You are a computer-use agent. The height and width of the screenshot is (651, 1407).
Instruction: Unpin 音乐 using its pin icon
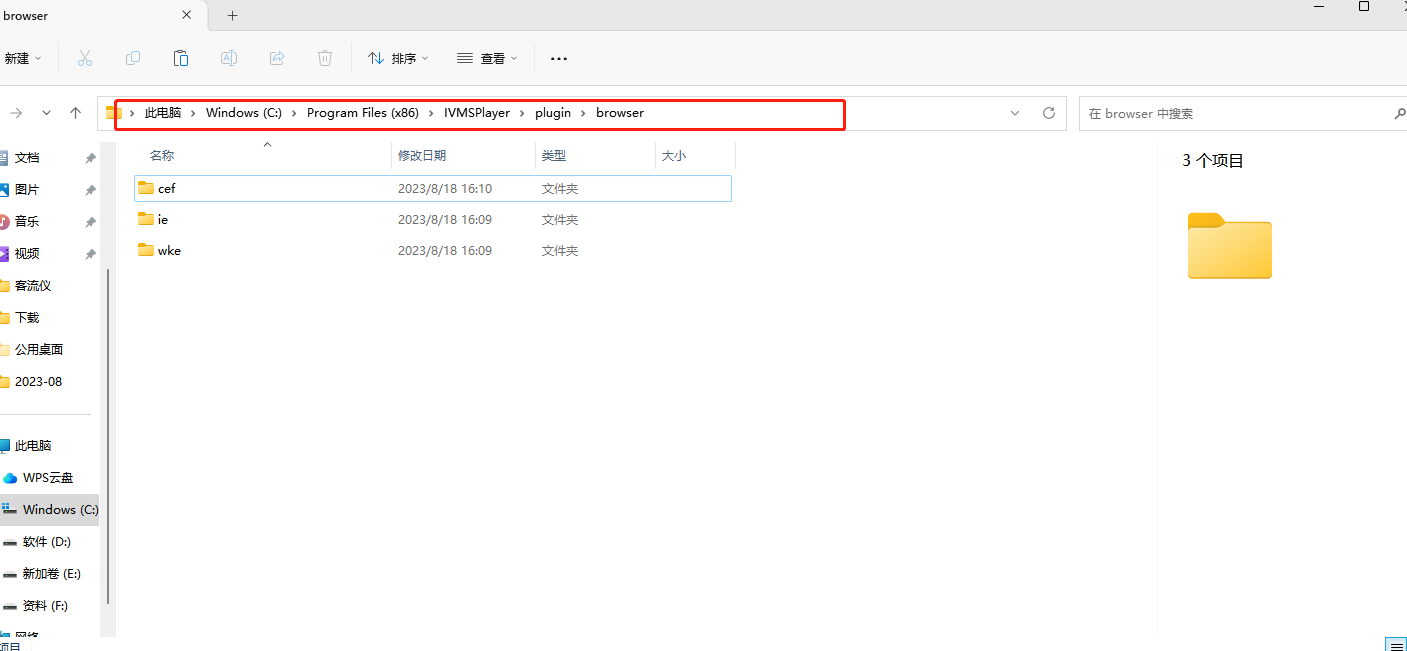(x=90, y=222)
